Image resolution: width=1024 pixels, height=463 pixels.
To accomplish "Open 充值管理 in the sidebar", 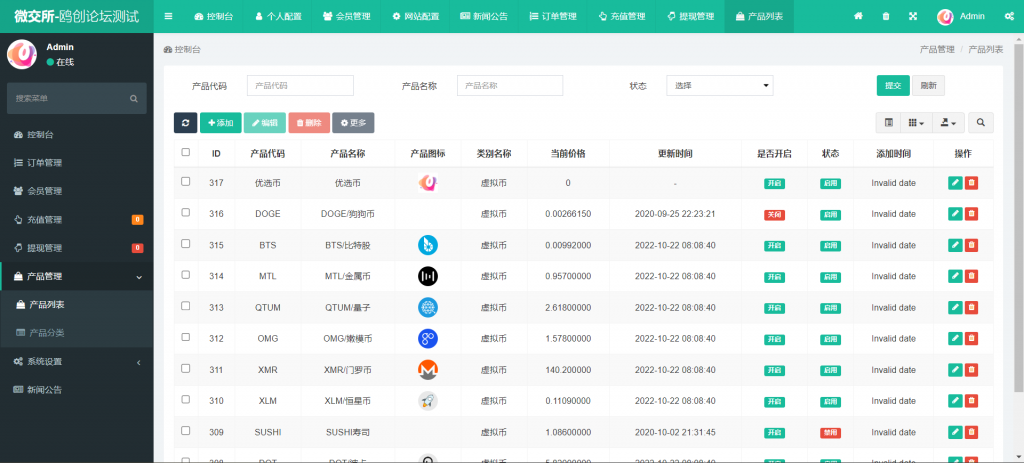I will click(x=76, y=220).
